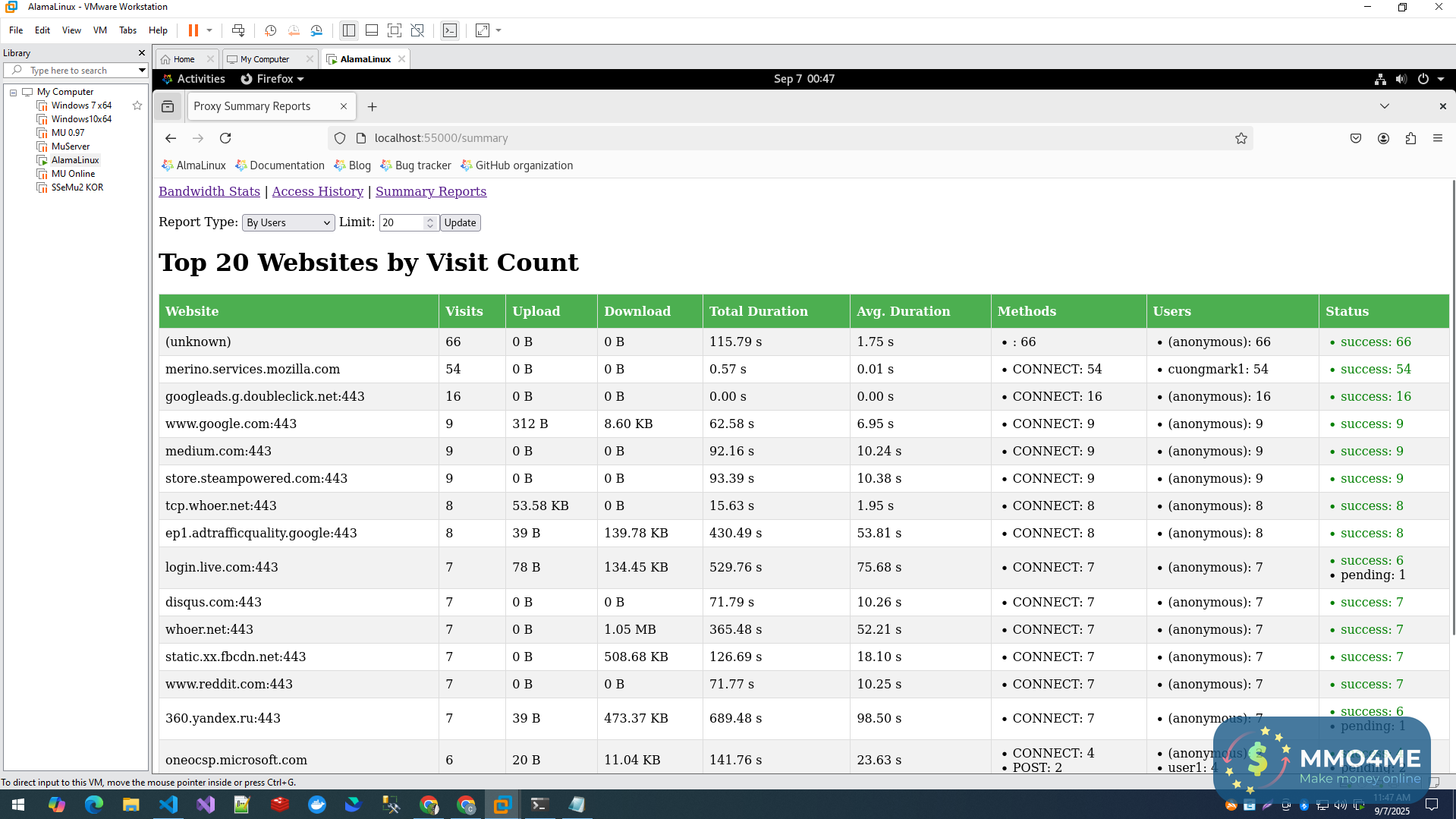Click the page vertical scrollbar
The image size is (1456, 819).
[x=1452, y=410]
